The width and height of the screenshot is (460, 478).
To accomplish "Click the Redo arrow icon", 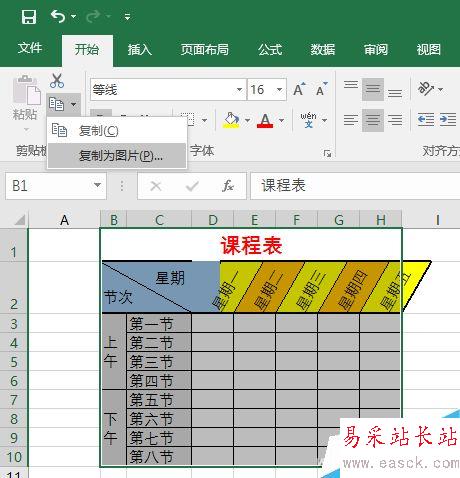I will [x=93, y=16].
